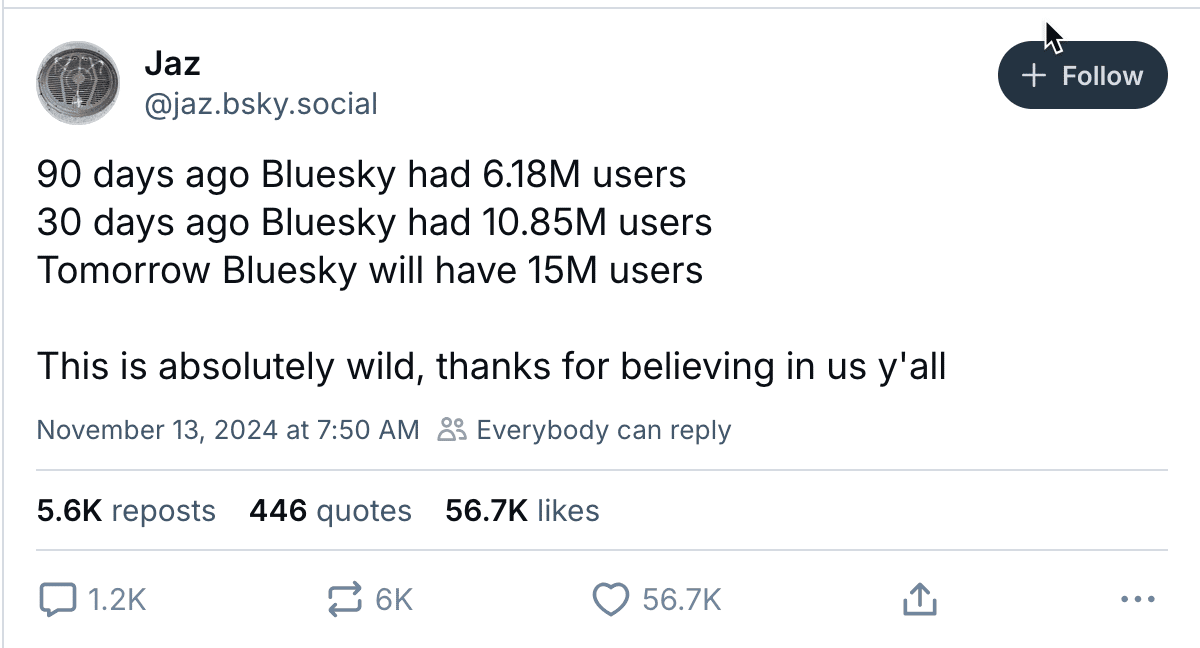Click the 1.2K reply count
This screenshot has height=648, width=1200.
click(x=117, y=600)
